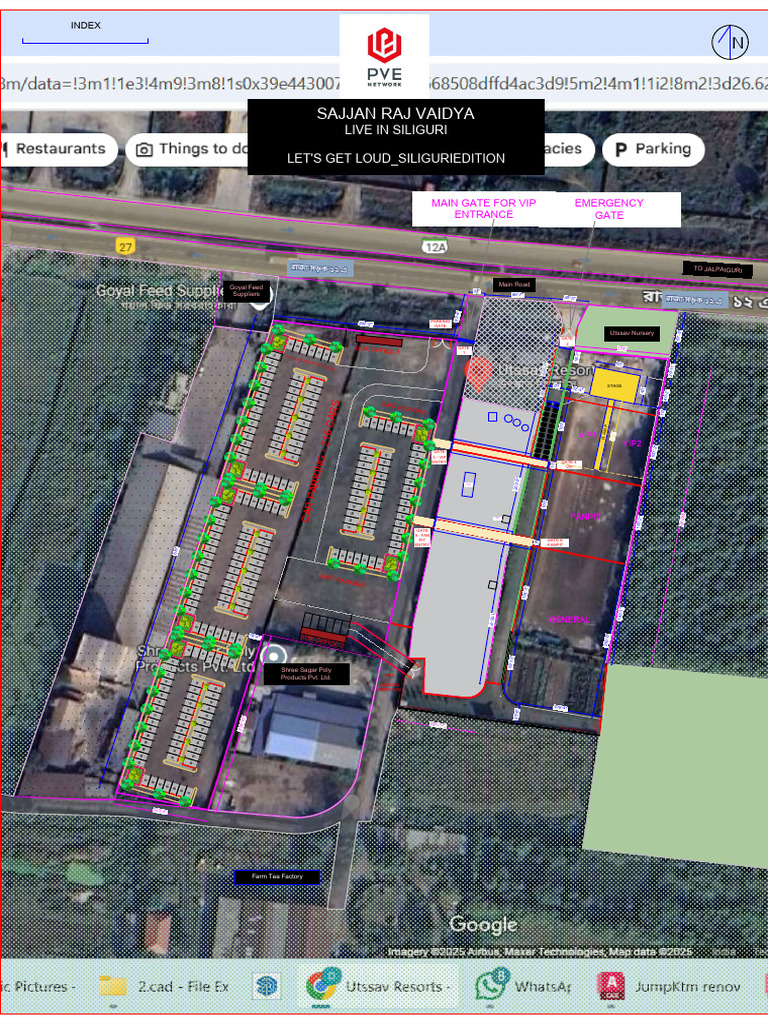This screenshot has width=768, height=1024.
Task: Click LET'S GET LOUD_SILIGURIEDITION text
Action: pos(396,158)
